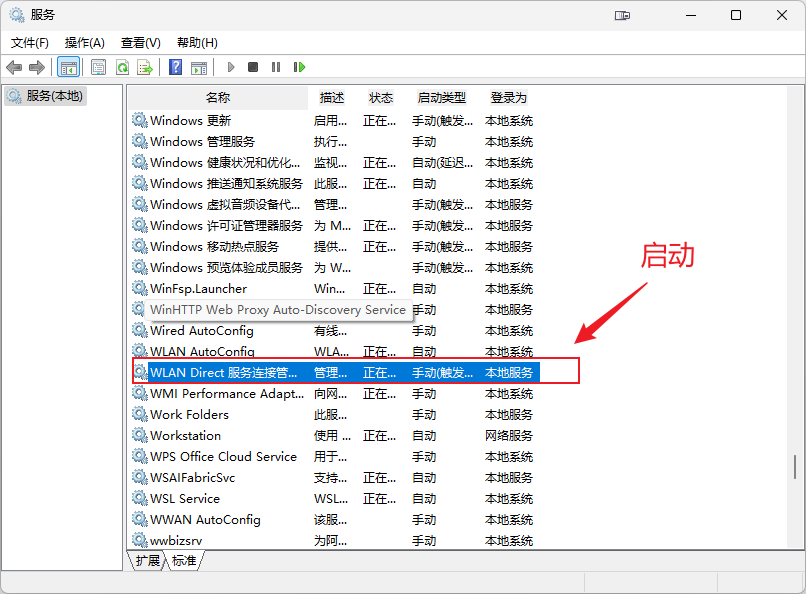Image resolution: width=806 pixels, height=594 pixels.
Task: Click the gear icon beside Wired AutoConfig
Action: click(139, 330)
